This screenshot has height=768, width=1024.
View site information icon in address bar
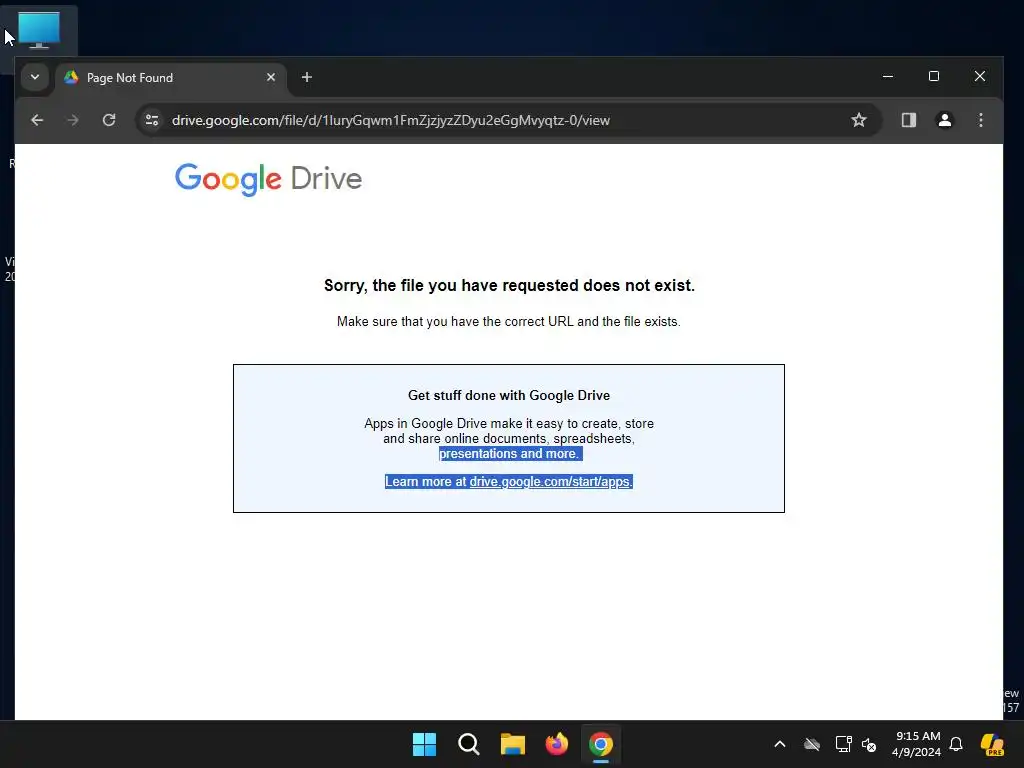pyautogui.click(x=152, y=120)
